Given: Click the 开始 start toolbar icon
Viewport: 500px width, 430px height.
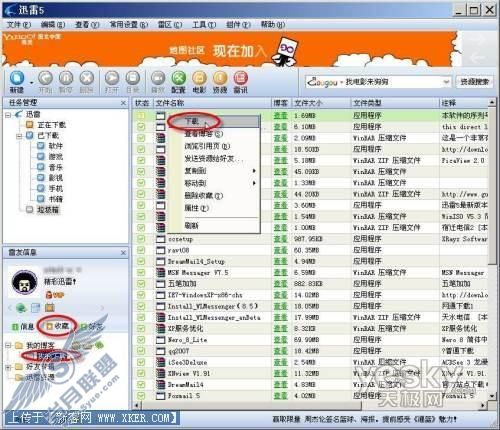Looking at the screenshot, I should (x=45, y=79).
